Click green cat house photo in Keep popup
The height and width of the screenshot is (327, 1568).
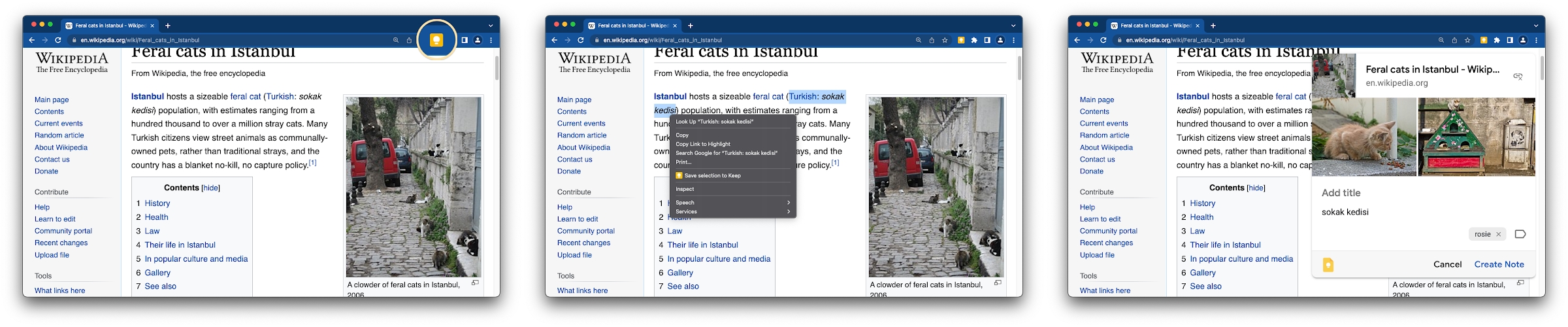click(1477, 137)
